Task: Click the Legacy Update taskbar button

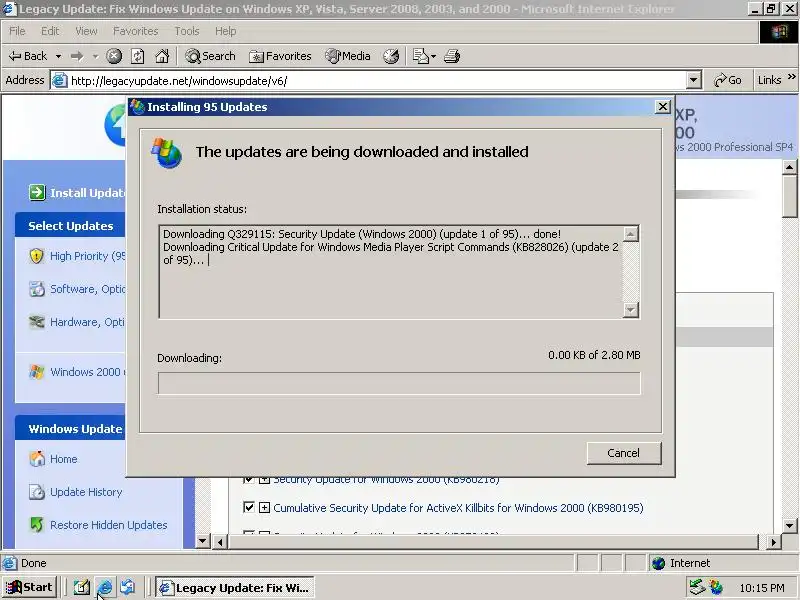Action: click(x=235, y=588)
